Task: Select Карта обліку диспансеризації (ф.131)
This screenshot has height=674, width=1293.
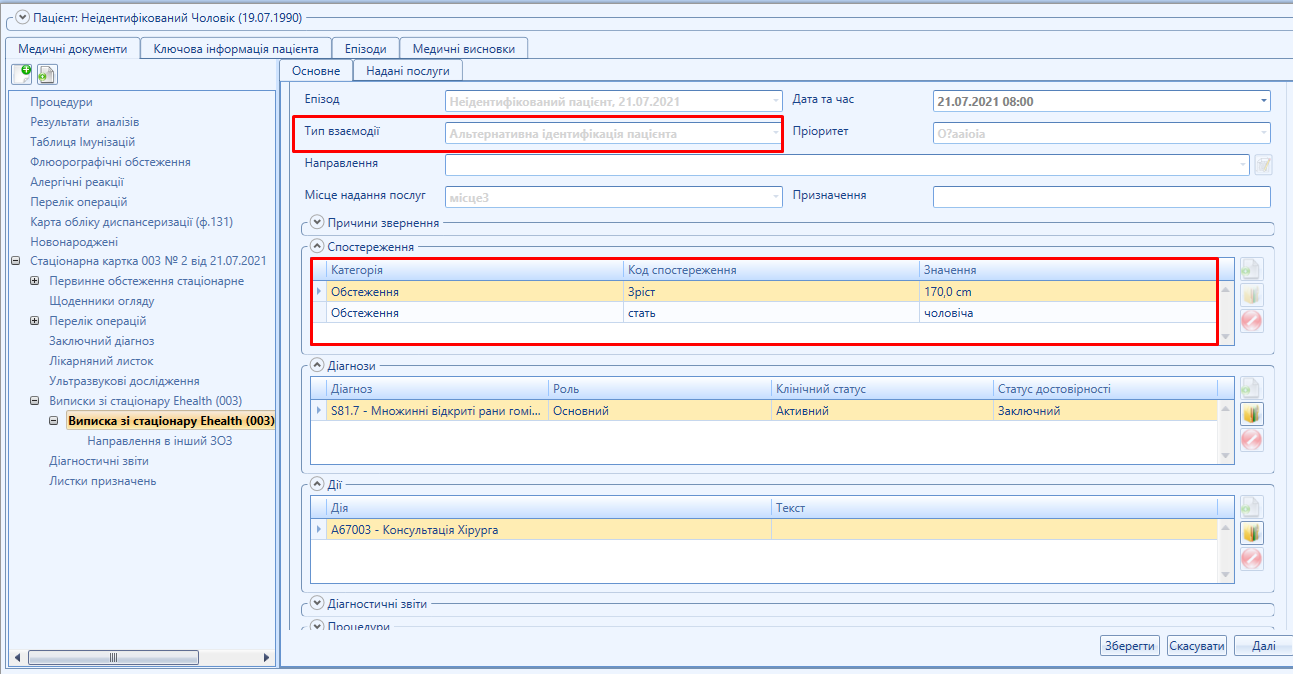Action: tap(131, 222)
